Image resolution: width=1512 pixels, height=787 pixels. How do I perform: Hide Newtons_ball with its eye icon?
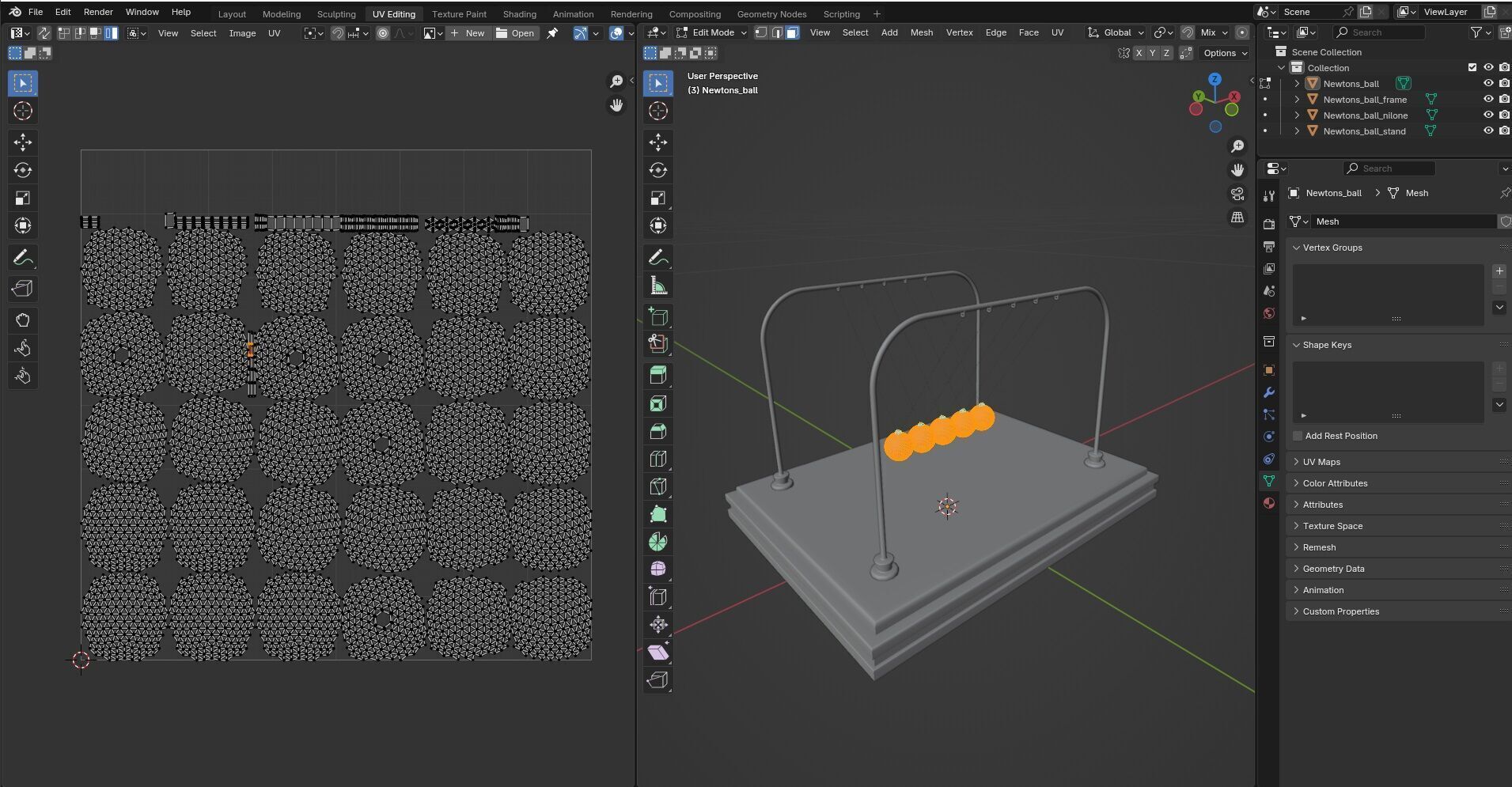1487,83
